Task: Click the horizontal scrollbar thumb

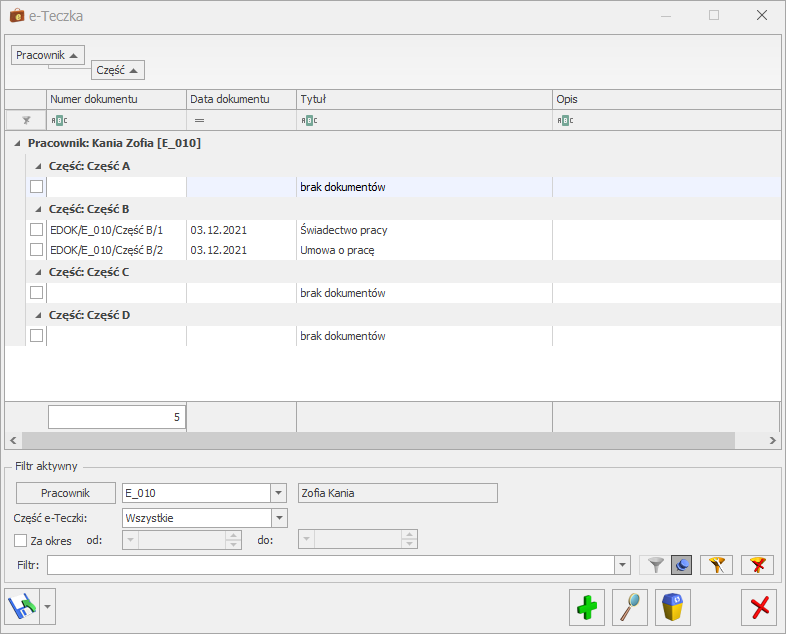Action: point(378,441)
